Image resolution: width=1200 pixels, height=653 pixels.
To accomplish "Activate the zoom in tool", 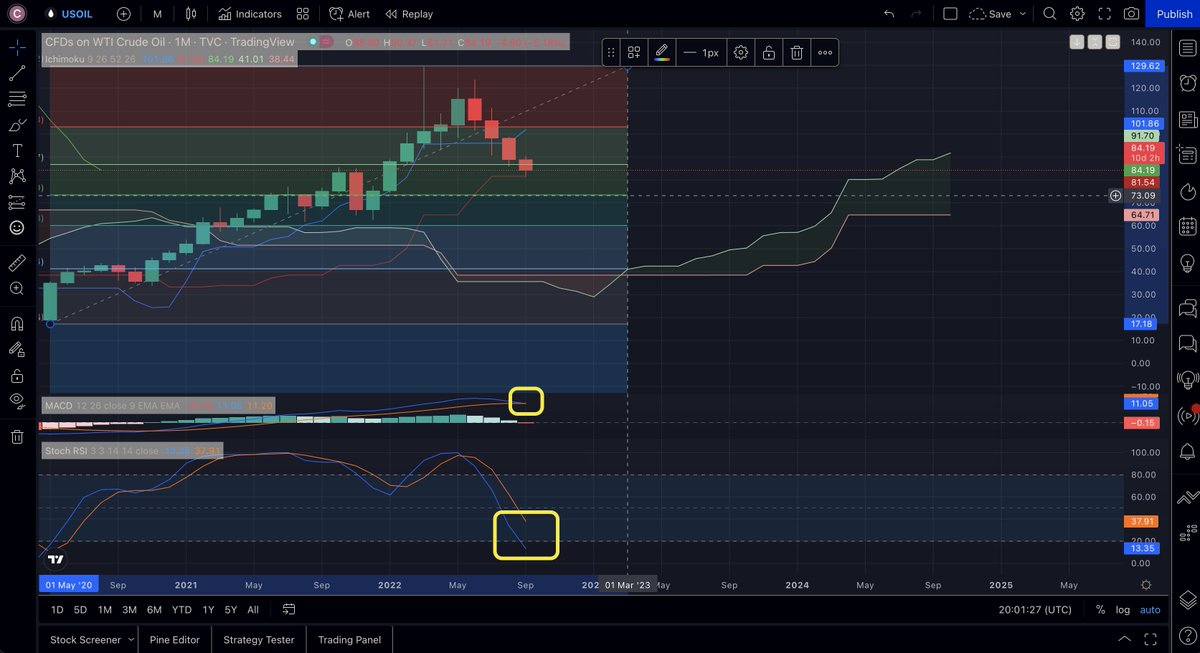I will (x=17, y=288).
